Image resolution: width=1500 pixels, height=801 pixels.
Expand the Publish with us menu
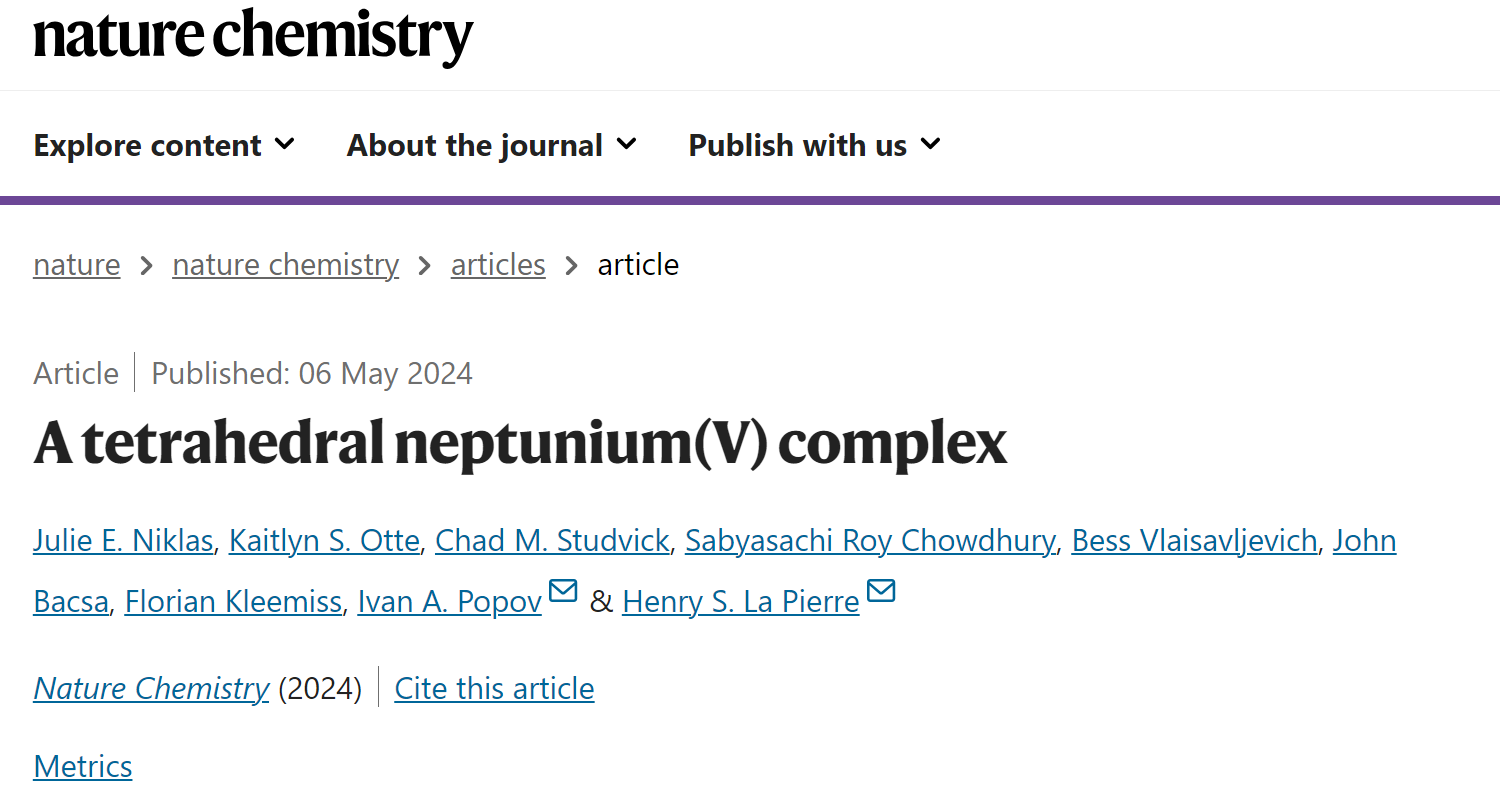tap(815, 146)
